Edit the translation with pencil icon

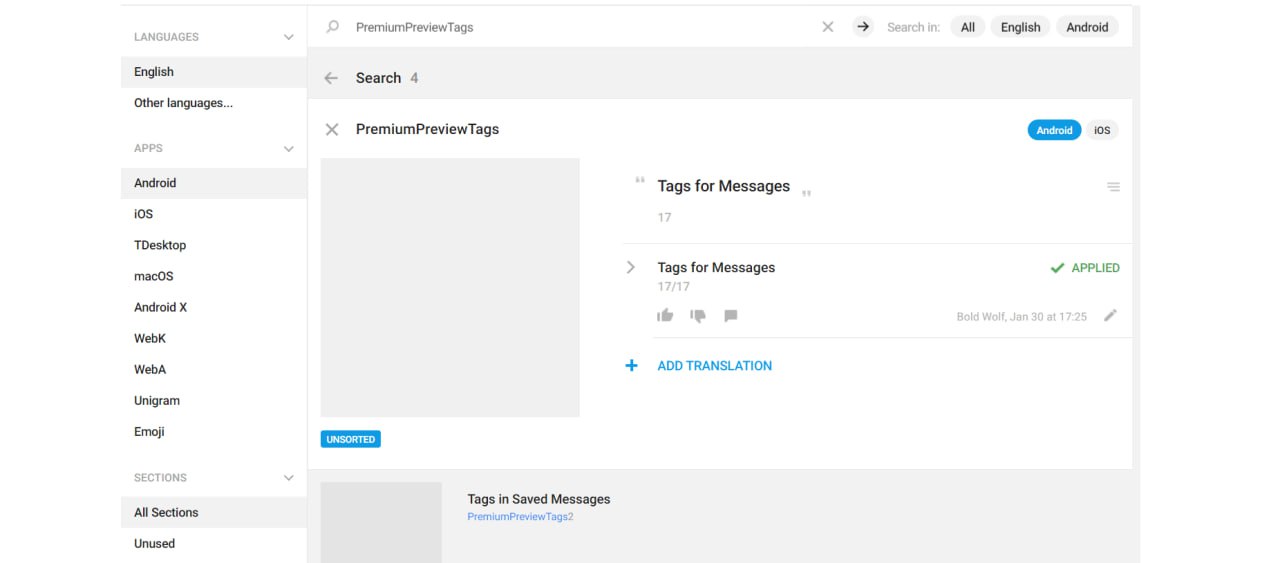(x=1110, y=316)
